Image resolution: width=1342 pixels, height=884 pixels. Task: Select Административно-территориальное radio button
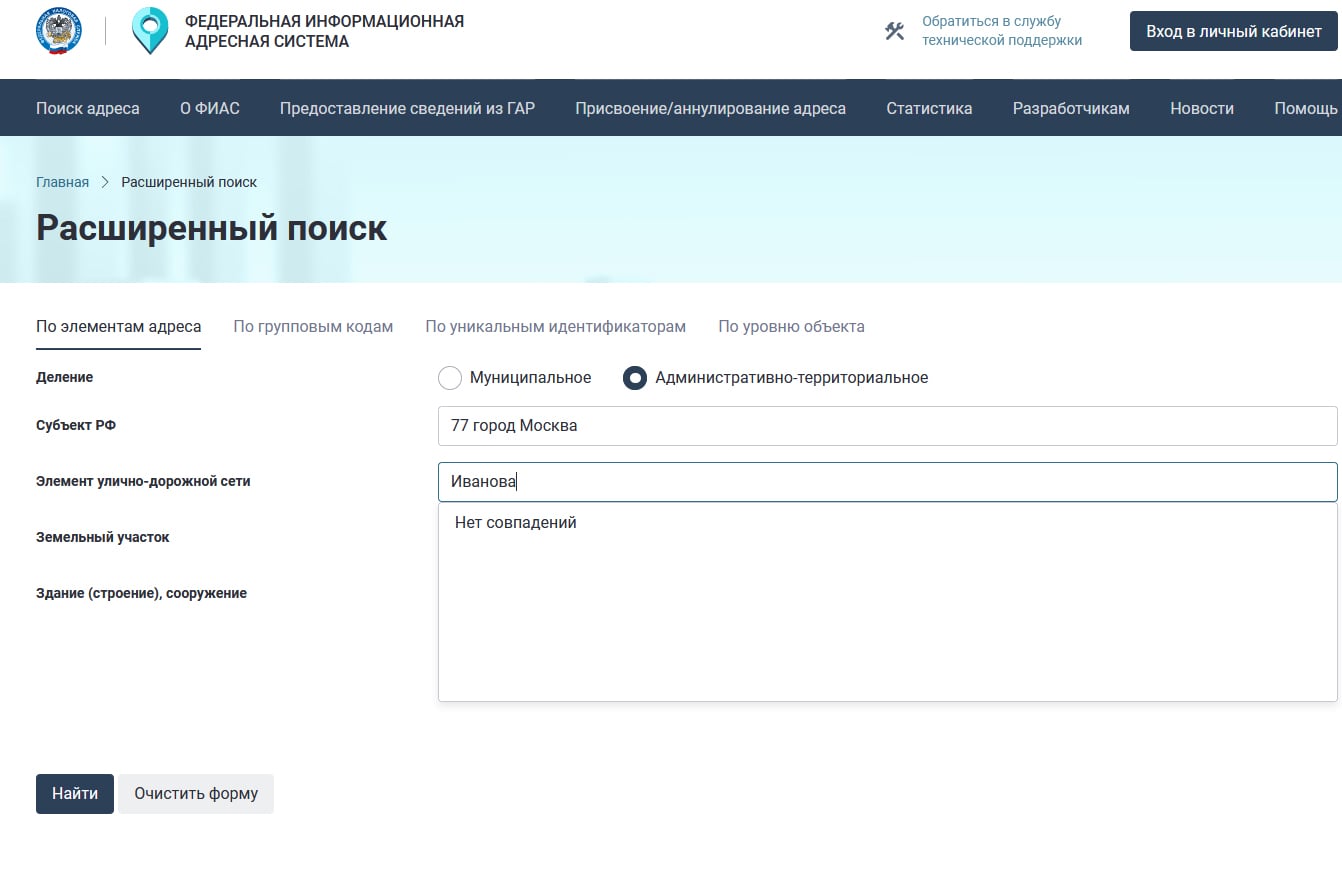[x=634, y=378]
